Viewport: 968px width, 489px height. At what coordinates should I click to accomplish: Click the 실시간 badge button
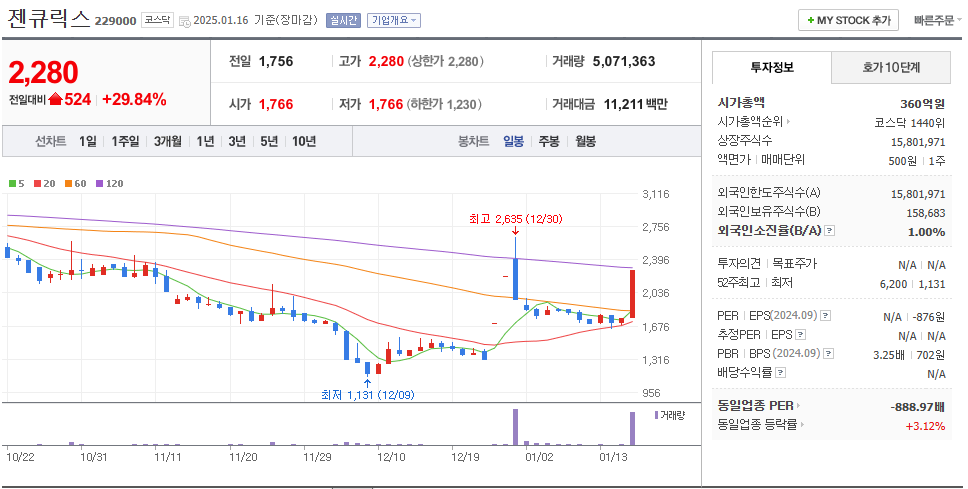tap(343, 20)
